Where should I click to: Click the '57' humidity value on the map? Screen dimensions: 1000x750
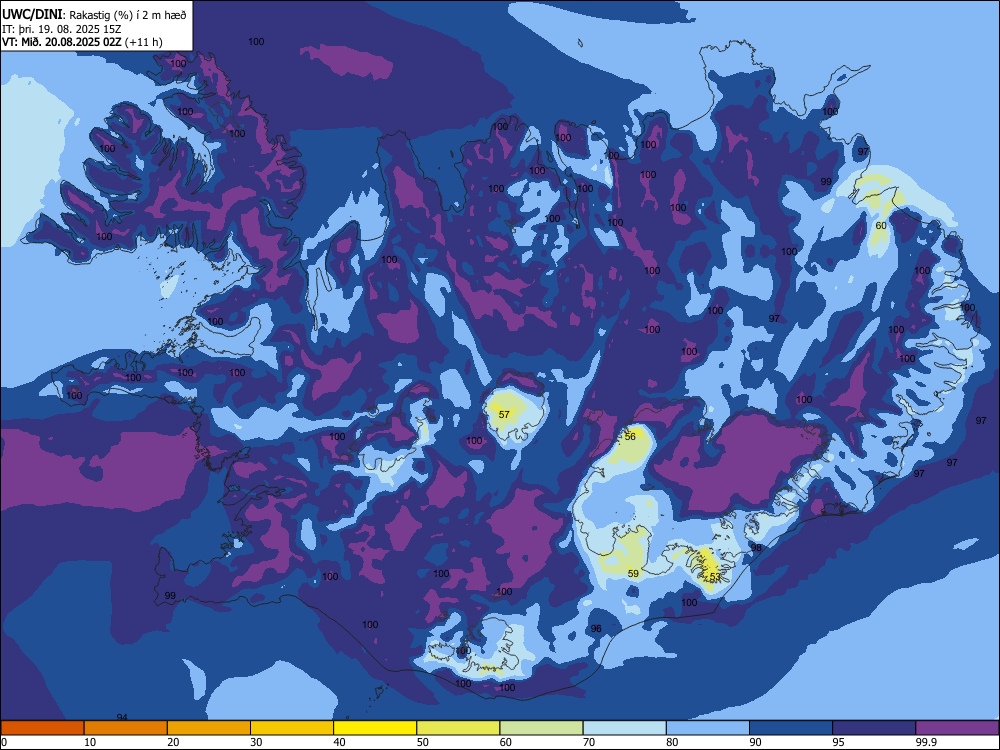point(504,415)
